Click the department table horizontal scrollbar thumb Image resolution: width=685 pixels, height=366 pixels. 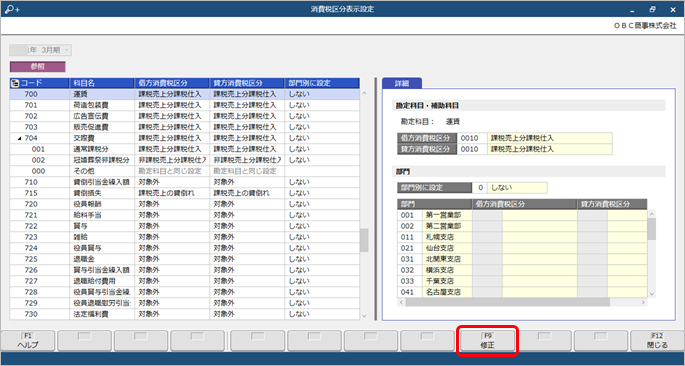pyautogui.click(x=507, y=302)
